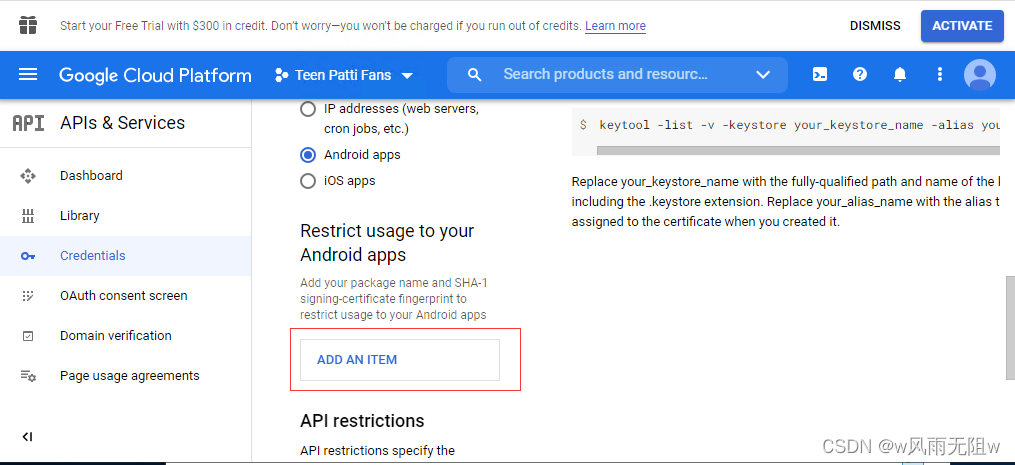Open the Teen Patti Fans project dropdown
1015x465 pixels.
(x=343, y=75)
